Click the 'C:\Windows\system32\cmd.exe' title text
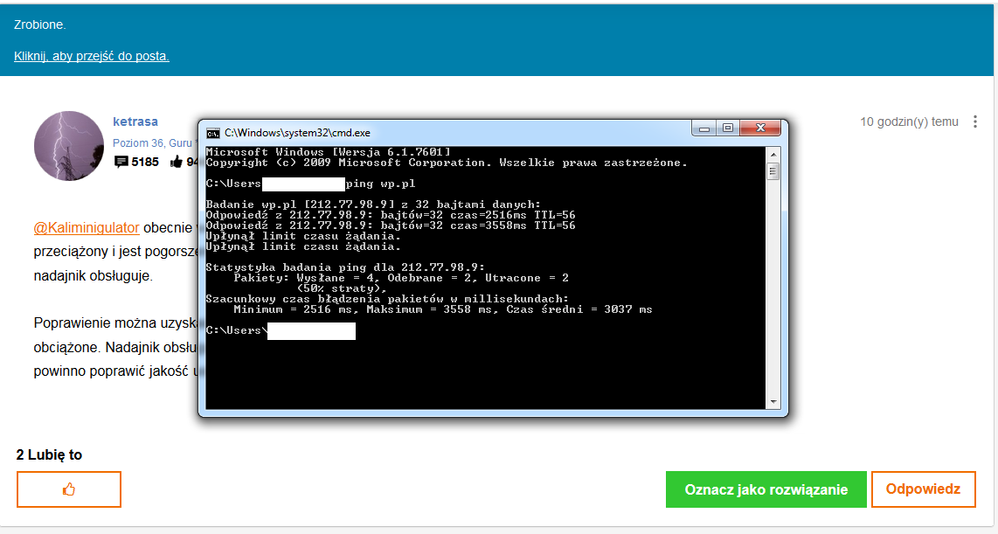 (297, 133)
